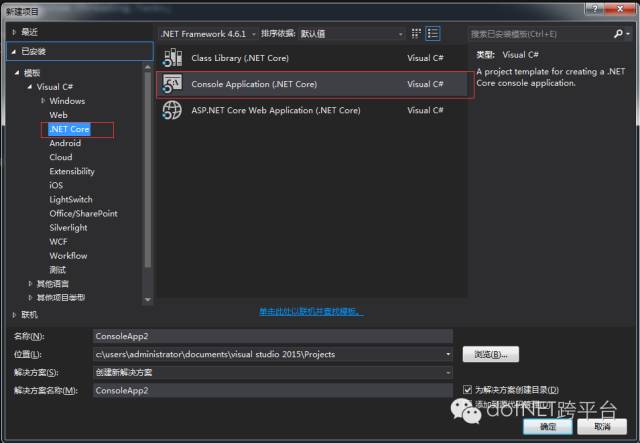Screen dimensions: 640x443
Task: Toggle create directory for solution checkbox
Action: pyautogui.click(x=467, y=390)
